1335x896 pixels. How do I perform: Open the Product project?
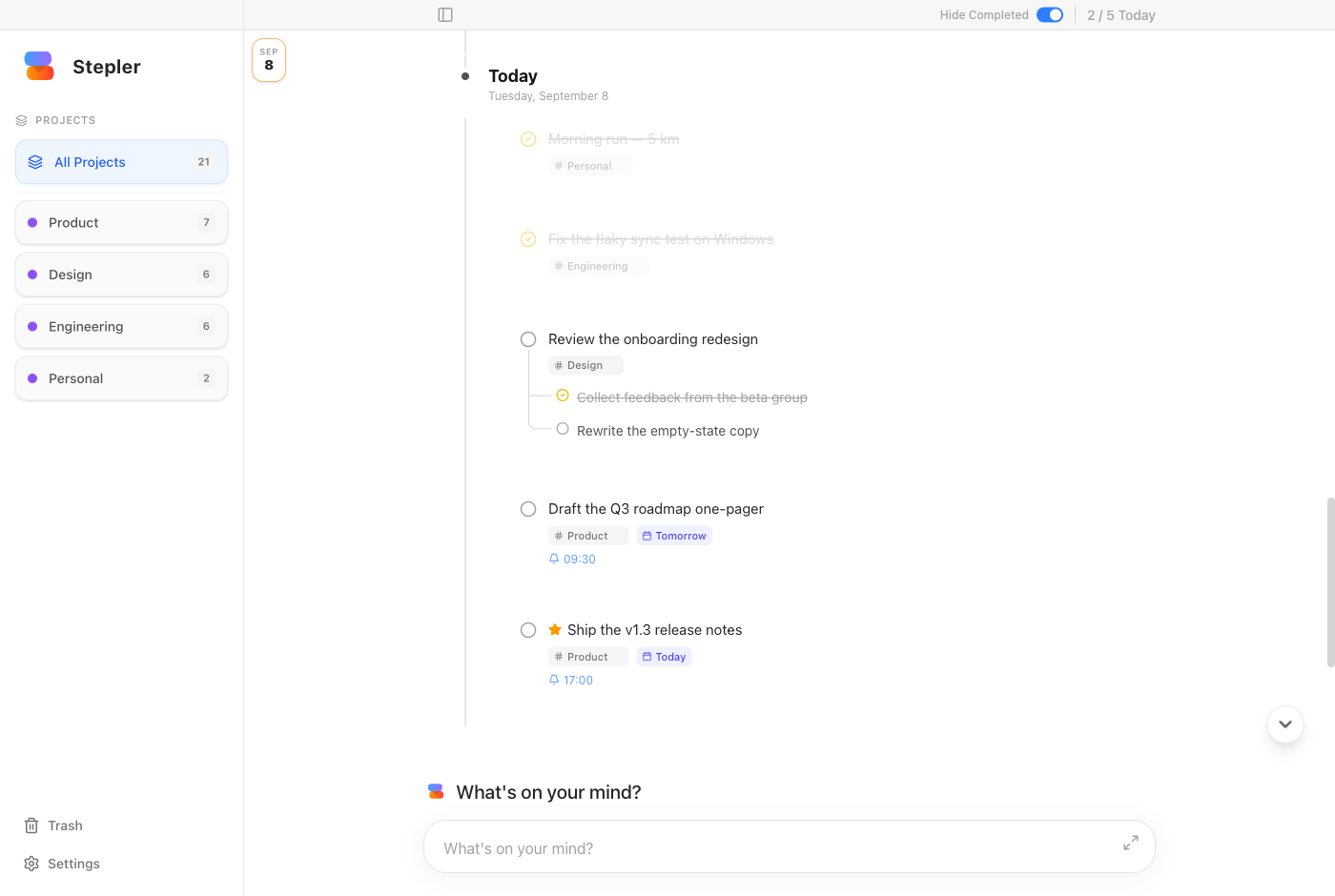point(121,222)
